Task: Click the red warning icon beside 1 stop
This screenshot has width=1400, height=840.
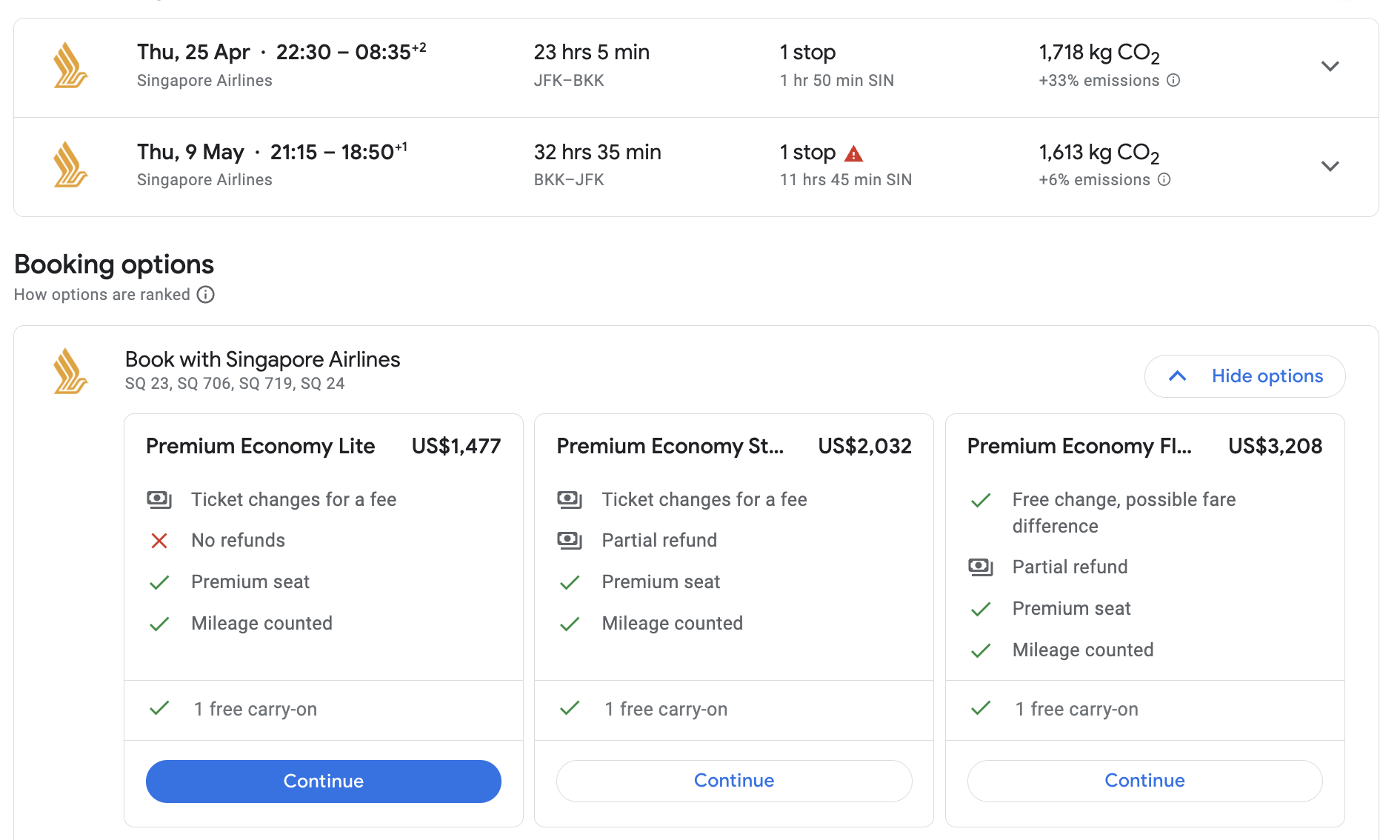Action: [x=854, y=153]
